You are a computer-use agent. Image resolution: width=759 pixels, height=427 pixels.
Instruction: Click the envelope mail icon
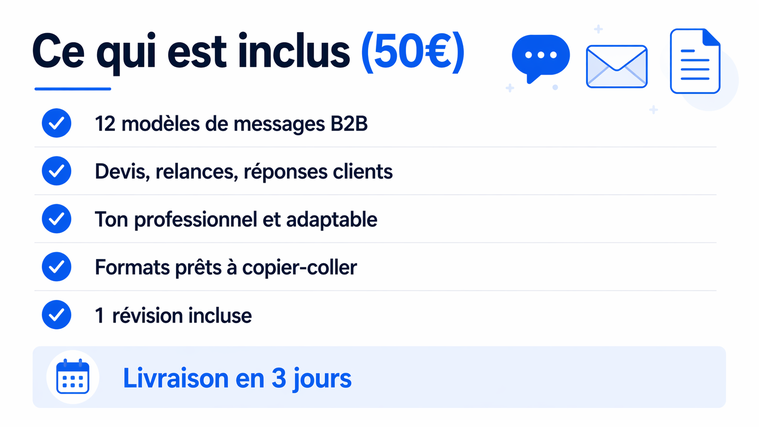click(616, 67)
